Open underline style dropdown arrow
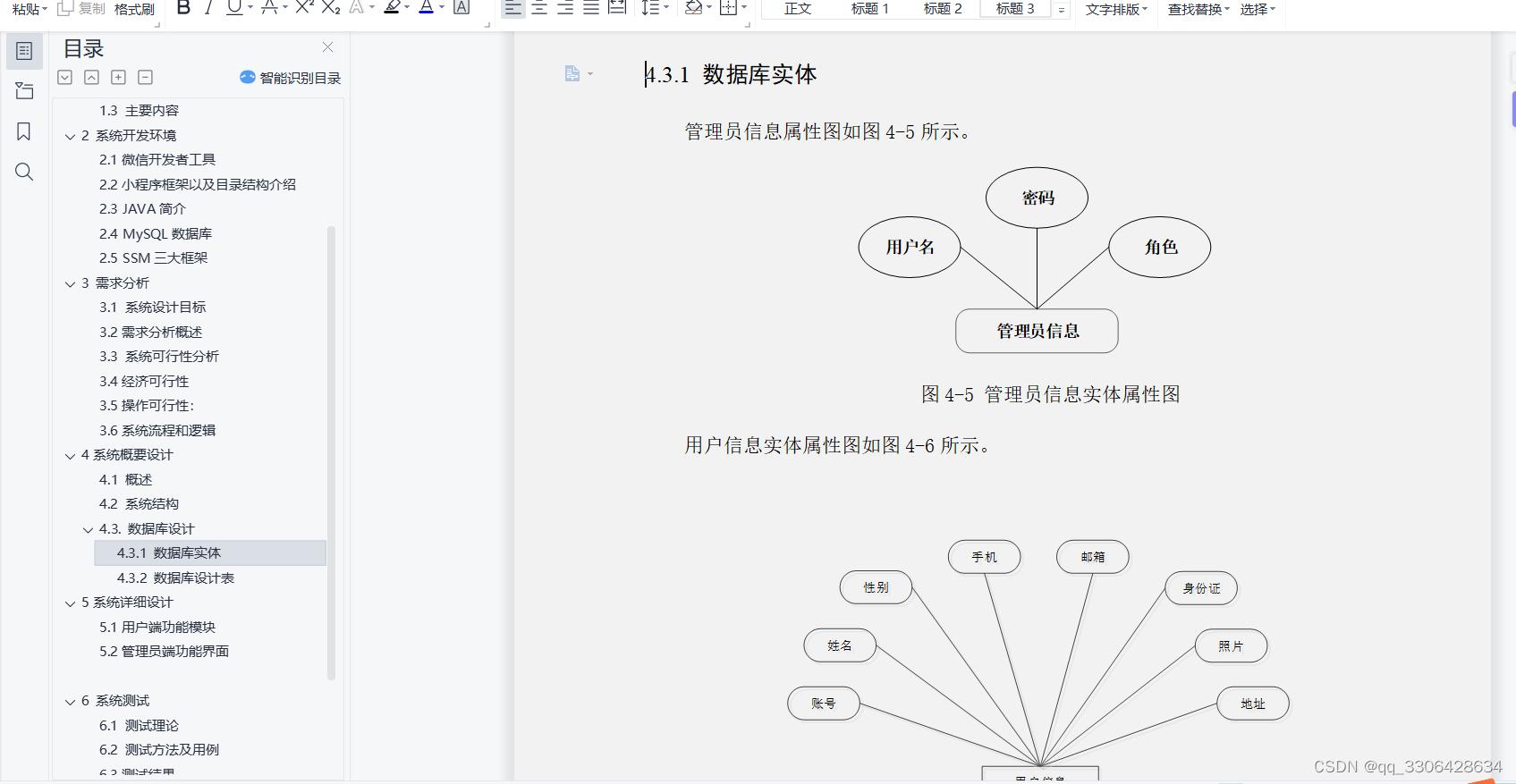This screenshot has width=1516, height=784. point(250,8)
